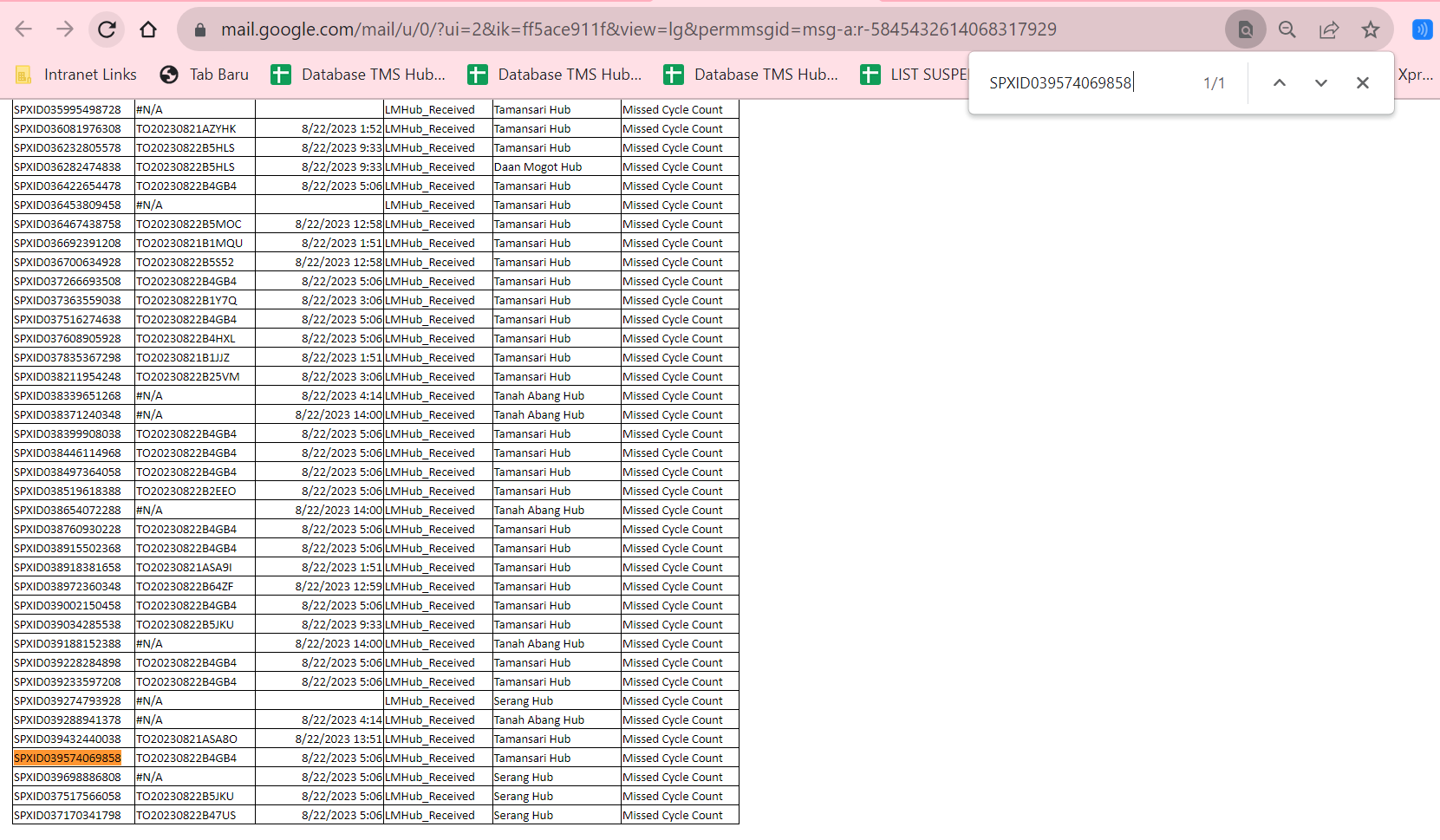1440x840 pixels.
Task: Open the first Database TMS Hub bookmark
Action: (358, 75)
